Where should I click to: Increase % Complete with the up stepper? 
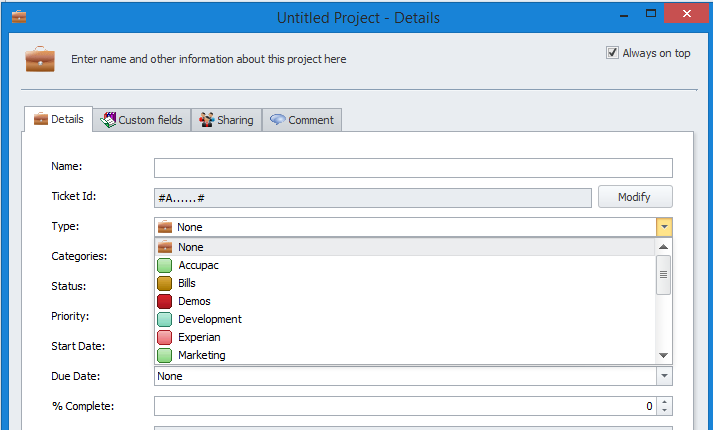pos(665,402)
